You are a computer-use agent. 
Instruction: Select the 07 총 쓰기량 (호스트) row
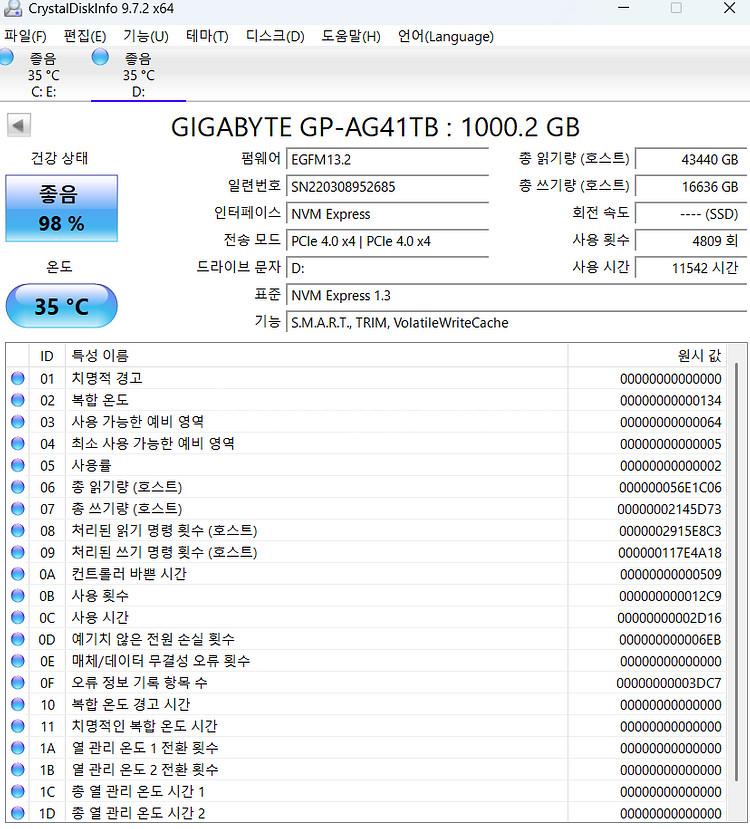tap(300, 509)
